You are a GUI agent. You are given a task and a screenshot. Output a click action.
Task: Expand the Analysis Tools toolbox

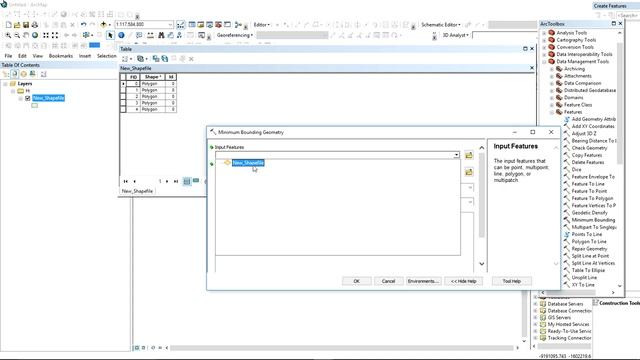pos(544,33)
